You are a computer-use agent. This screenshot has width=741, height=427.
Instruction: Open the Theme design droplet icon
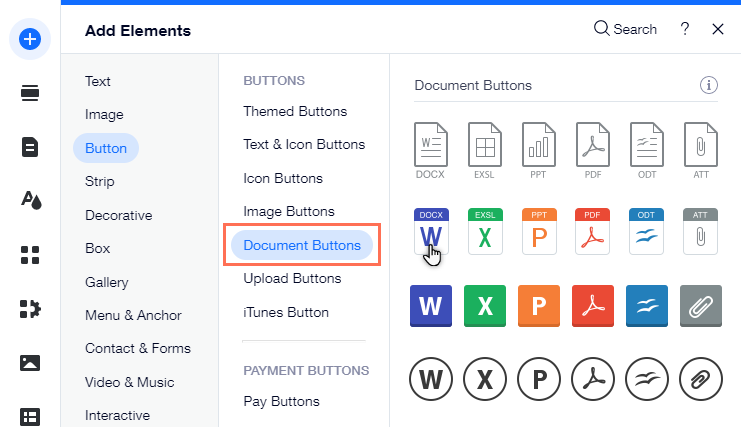30,200
